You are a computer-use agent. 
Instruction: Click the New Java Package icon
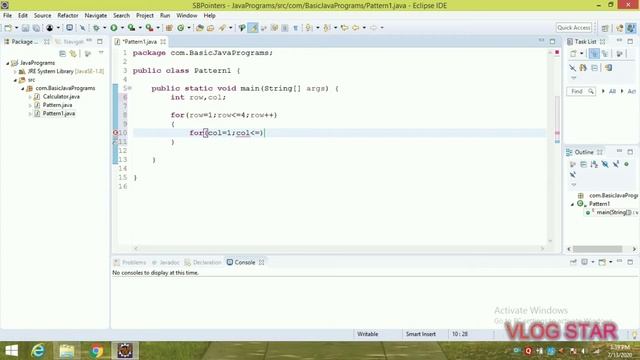169,28
